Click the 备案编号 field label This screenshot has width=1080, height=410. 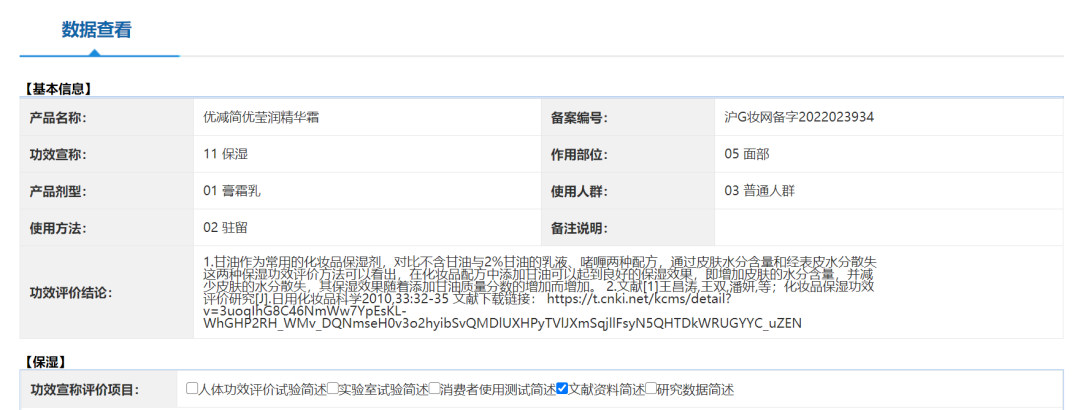pyautogui.click(x=579, y=118)
